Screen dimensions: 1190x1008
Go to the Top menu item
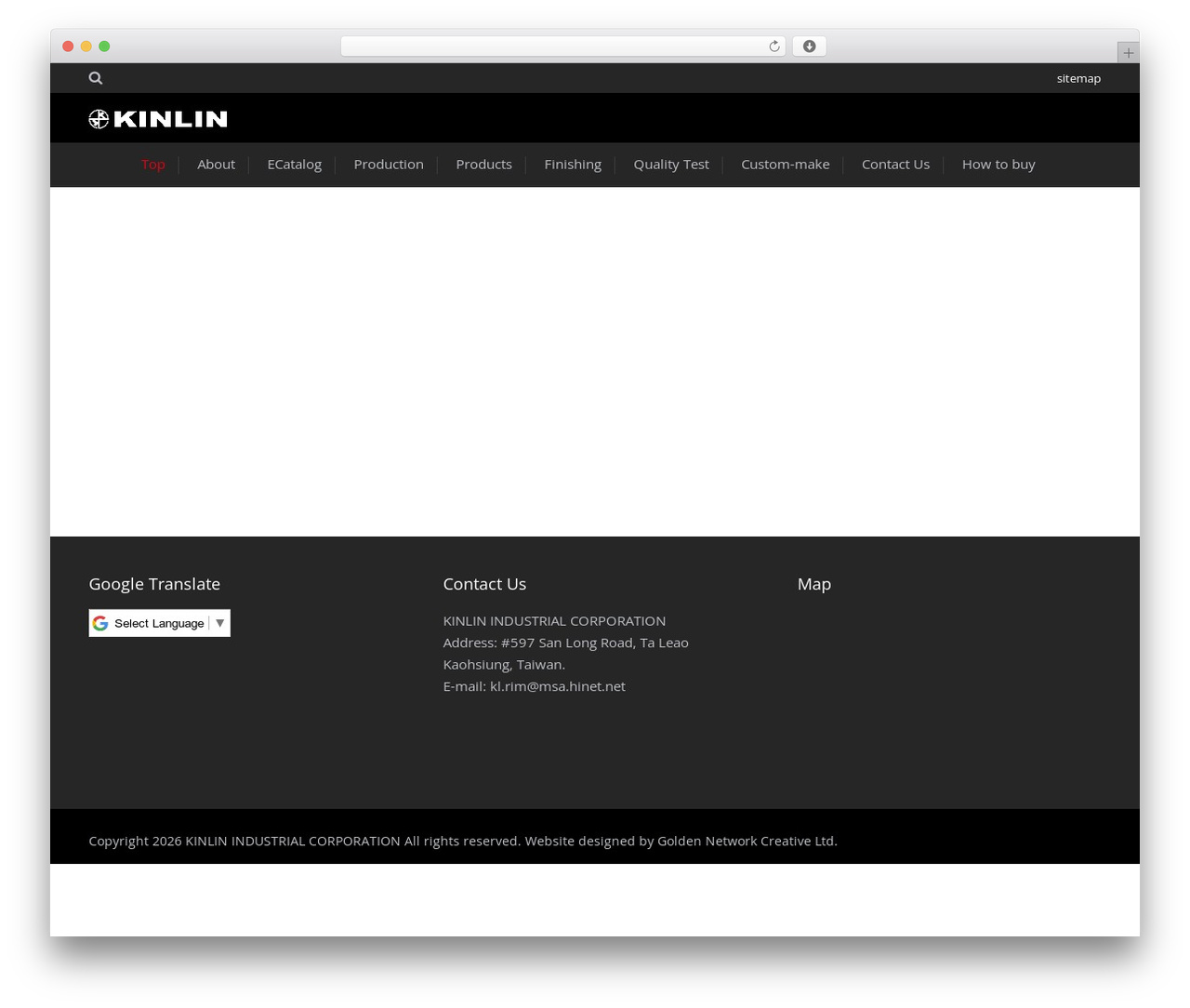coord(153,165)
